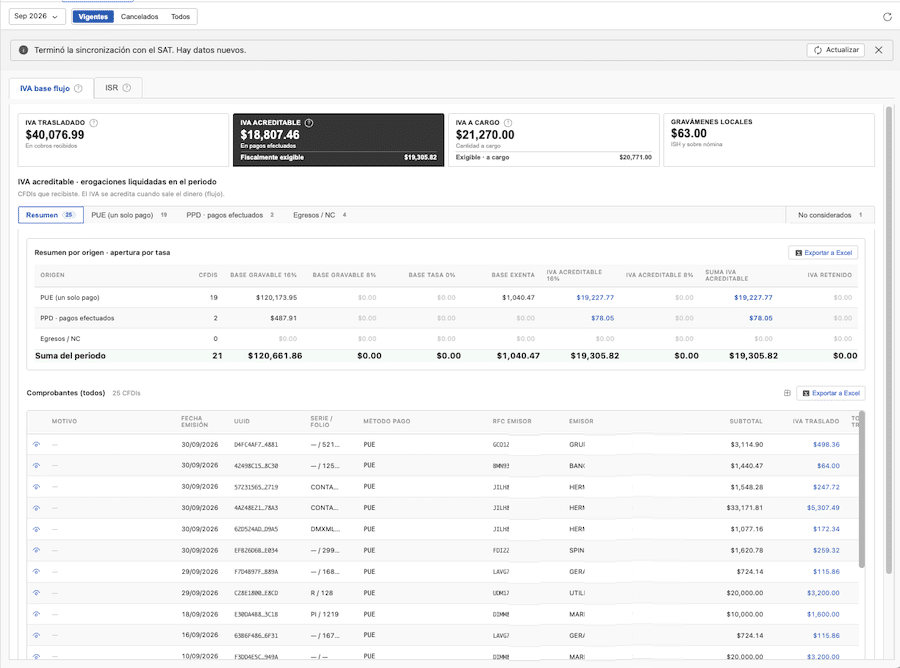
Task: Click the help icon beside ISR tab
Action: 127,88
